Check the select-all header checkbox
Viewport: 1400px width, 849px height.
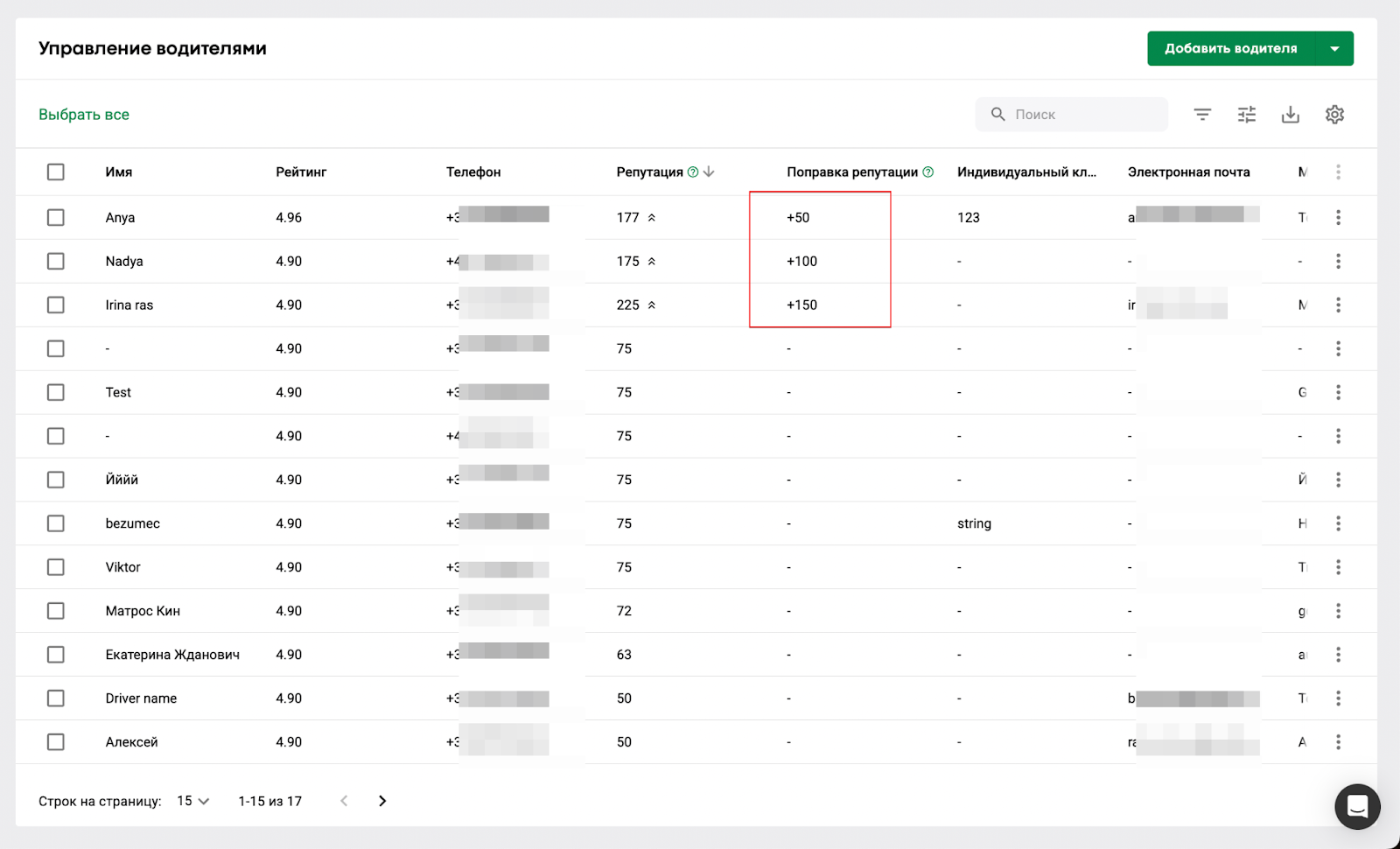coord(56,172)
